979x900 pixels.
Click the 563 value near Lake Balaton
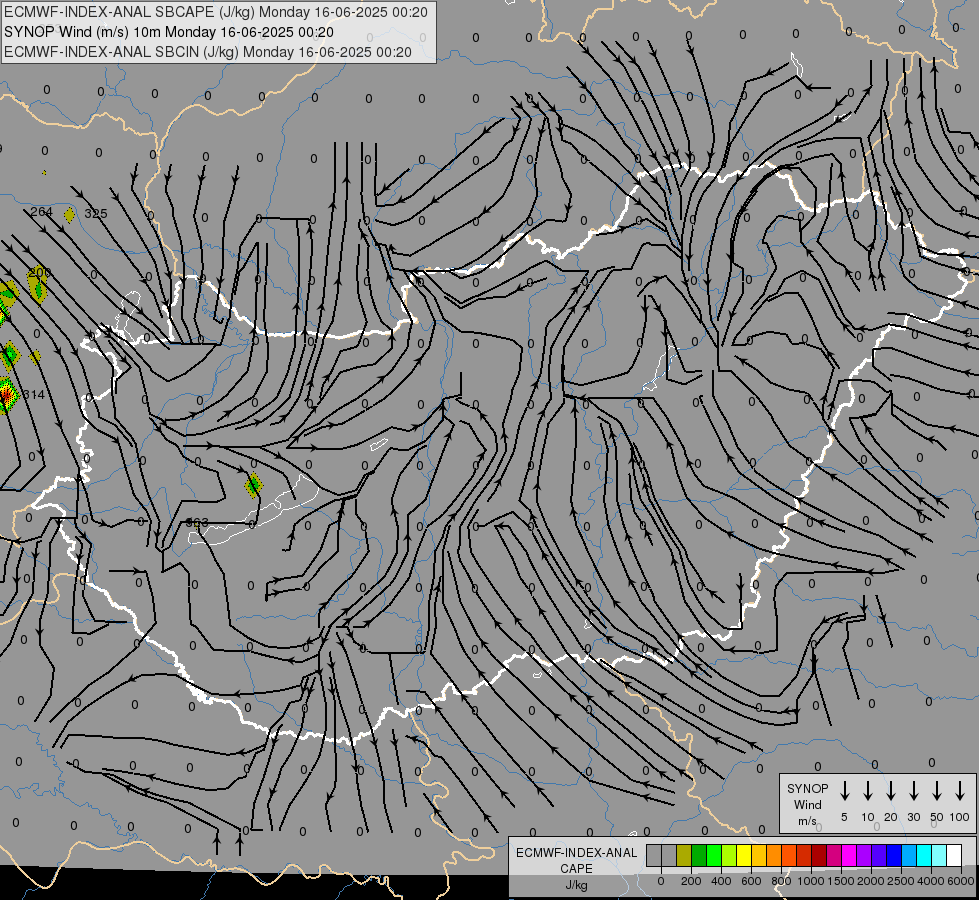[197, 522]
